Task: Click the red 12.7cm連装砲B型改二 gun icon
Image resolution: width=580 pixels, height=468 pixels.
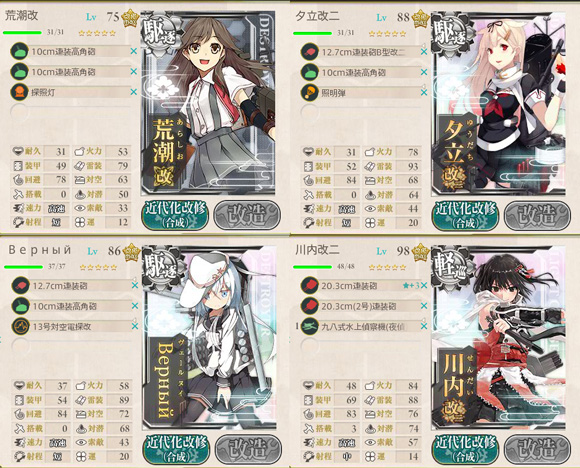Action: click(310, 52)
